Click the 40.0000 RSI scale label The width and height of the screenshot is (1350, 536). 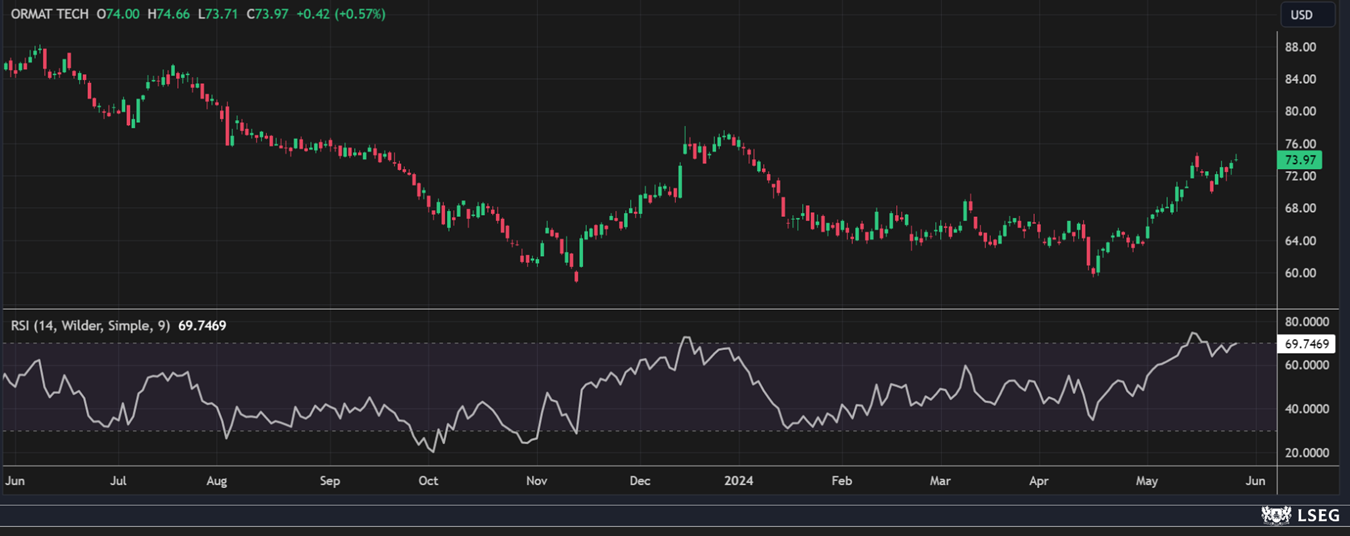pyautogui.click(x=1305, y=409)
